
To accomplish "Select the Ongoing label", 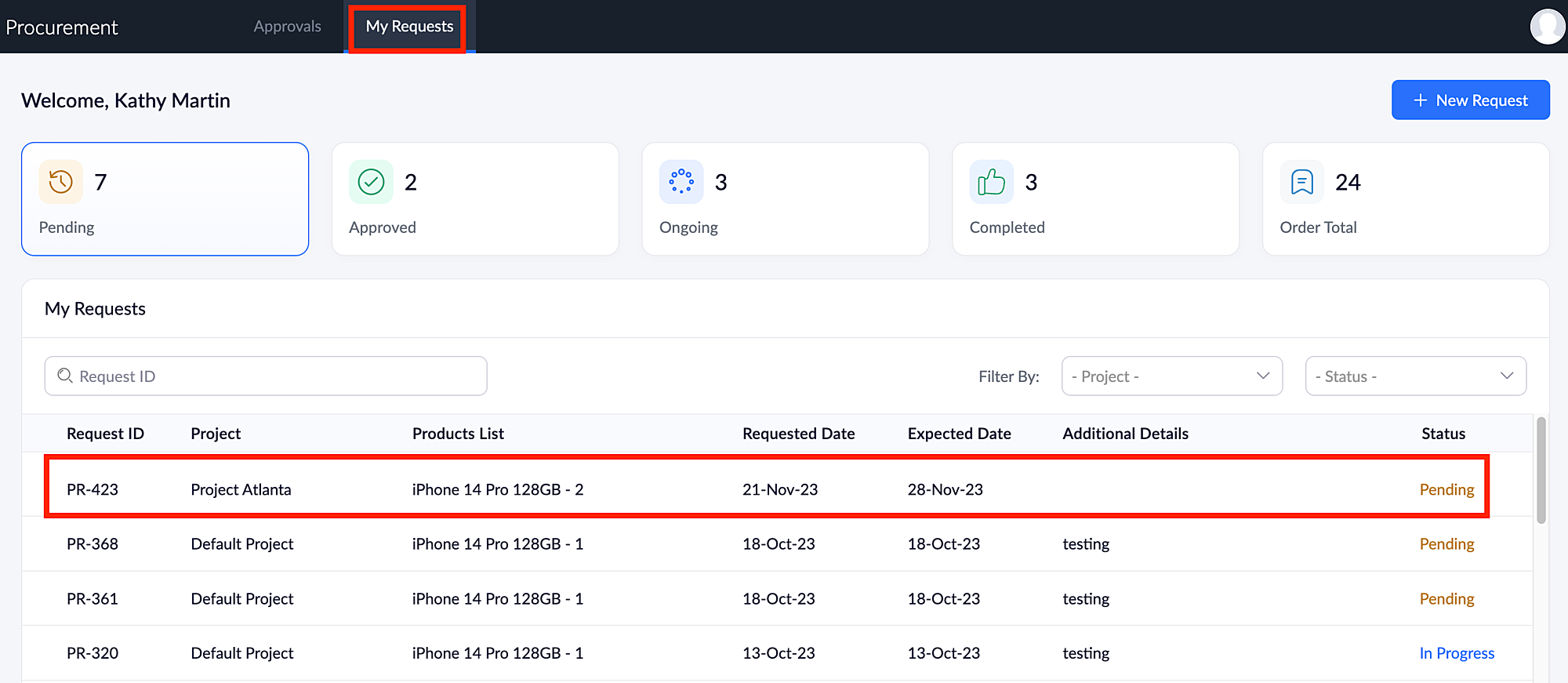I will click(x=688, y=227).
